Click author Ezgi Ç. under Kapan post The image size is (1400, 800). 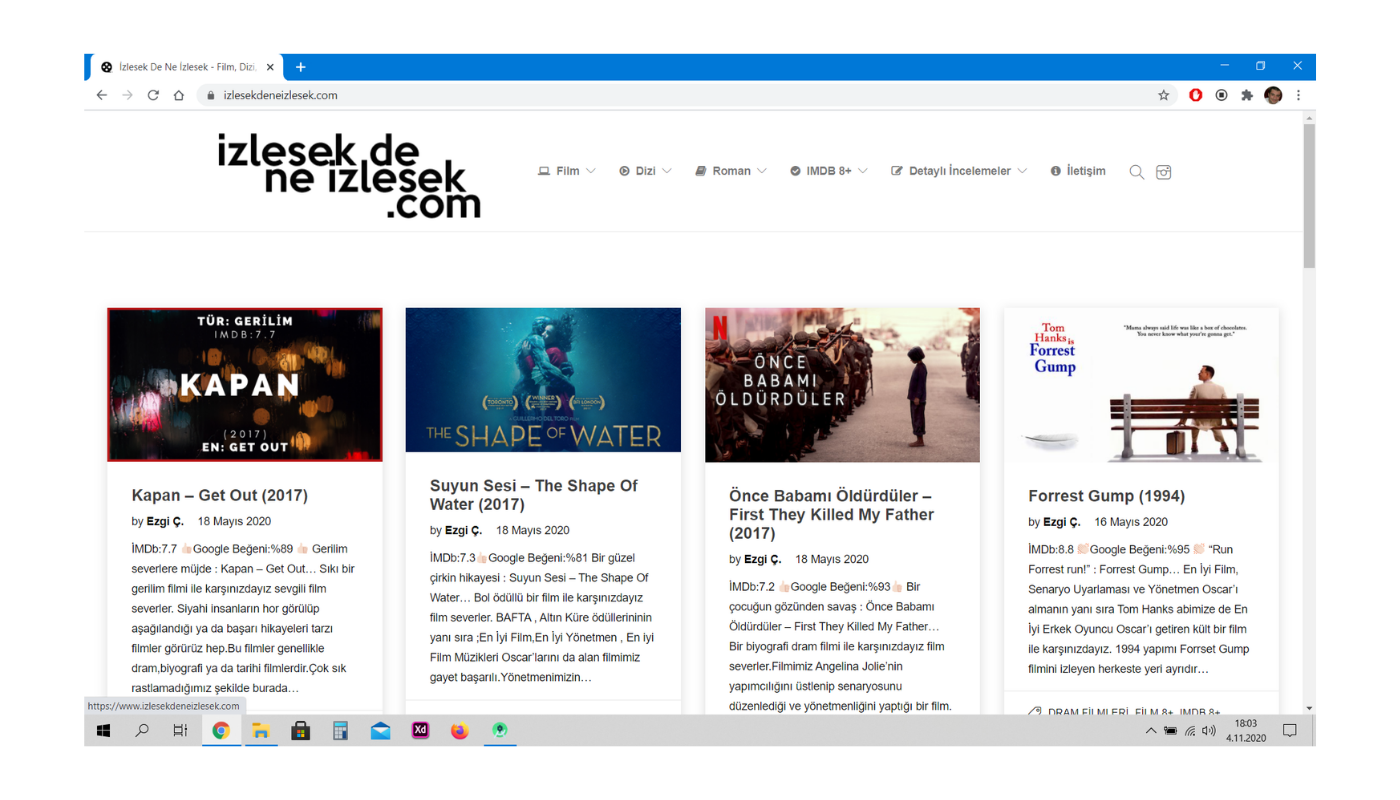coord(165,521)
